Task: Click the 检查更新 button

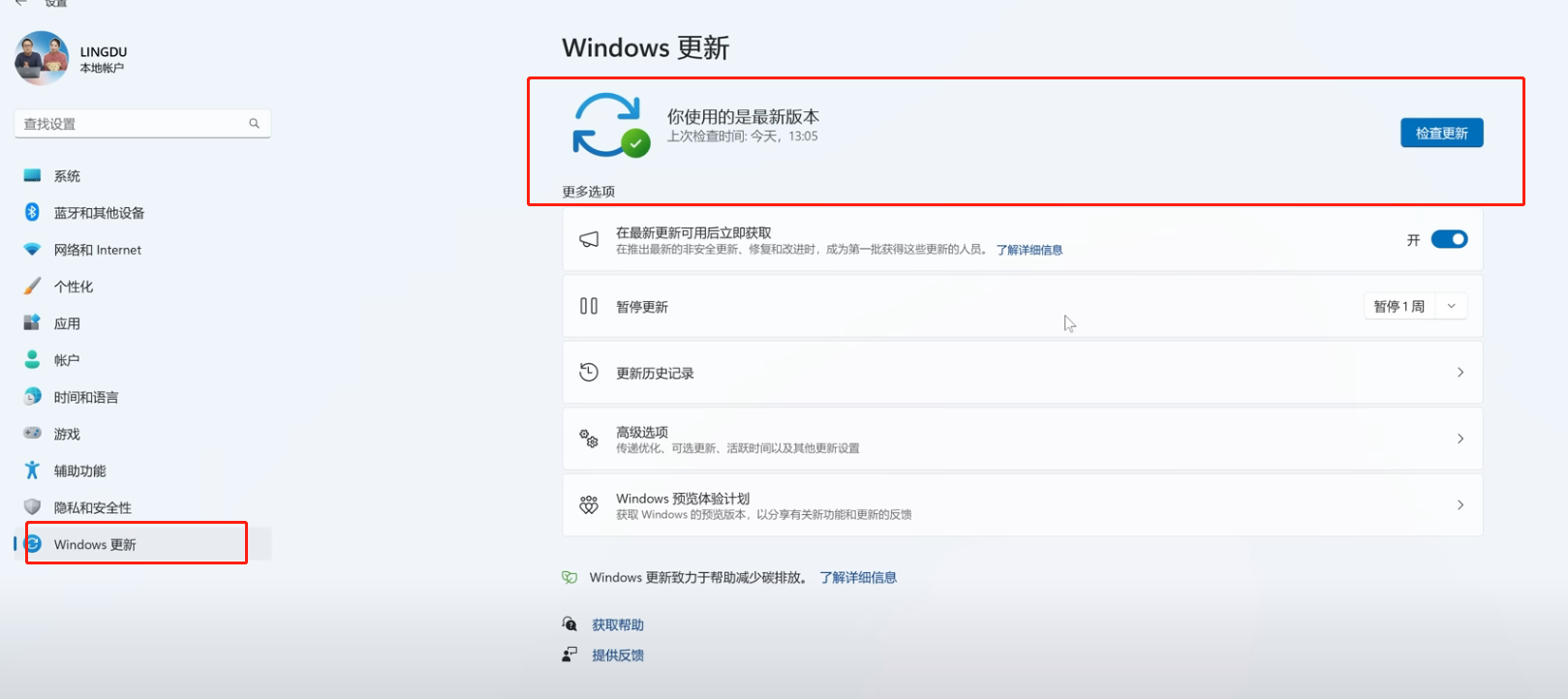Action: (1441, 133)
